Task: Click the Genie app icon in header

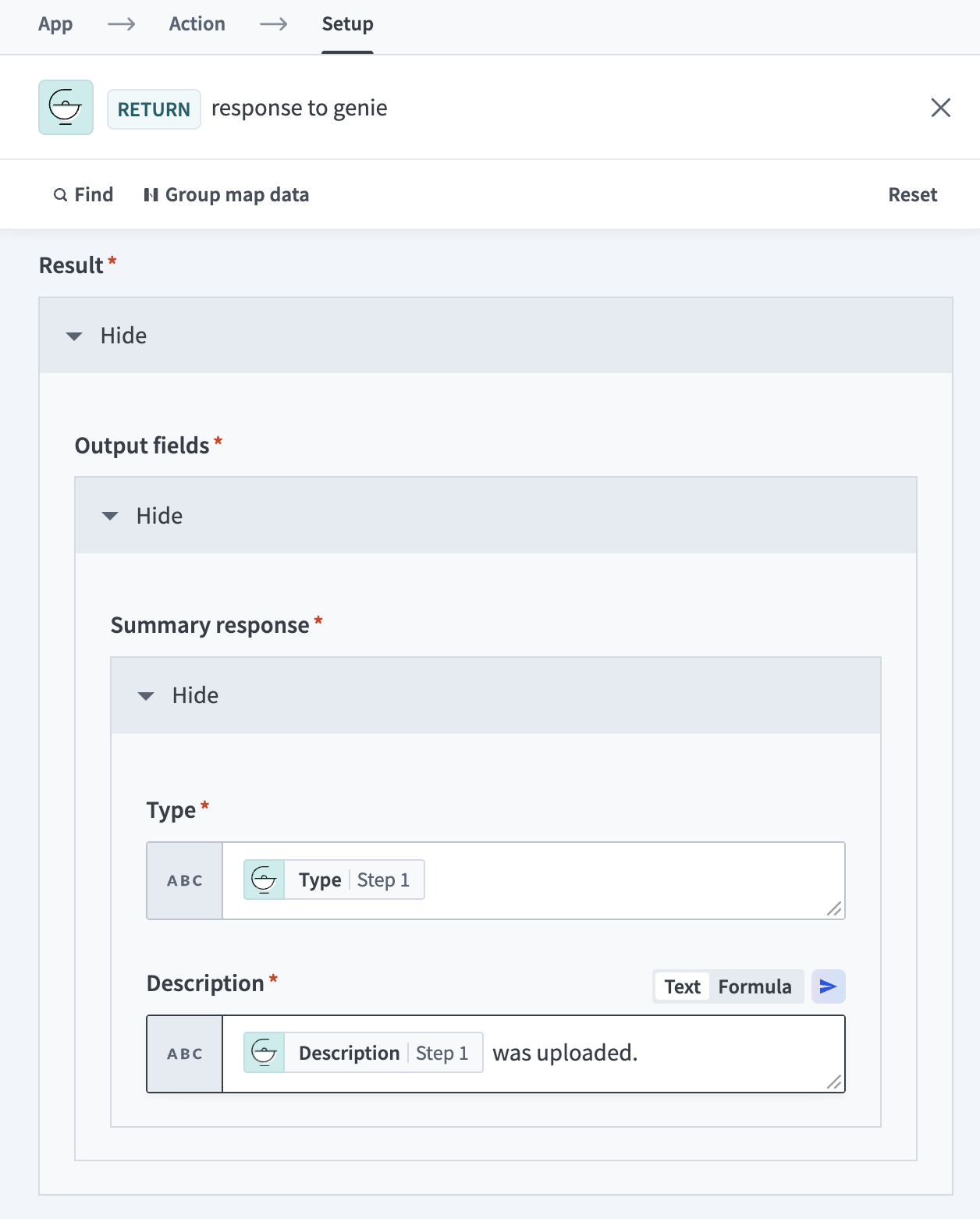Action: click(66, 108)
